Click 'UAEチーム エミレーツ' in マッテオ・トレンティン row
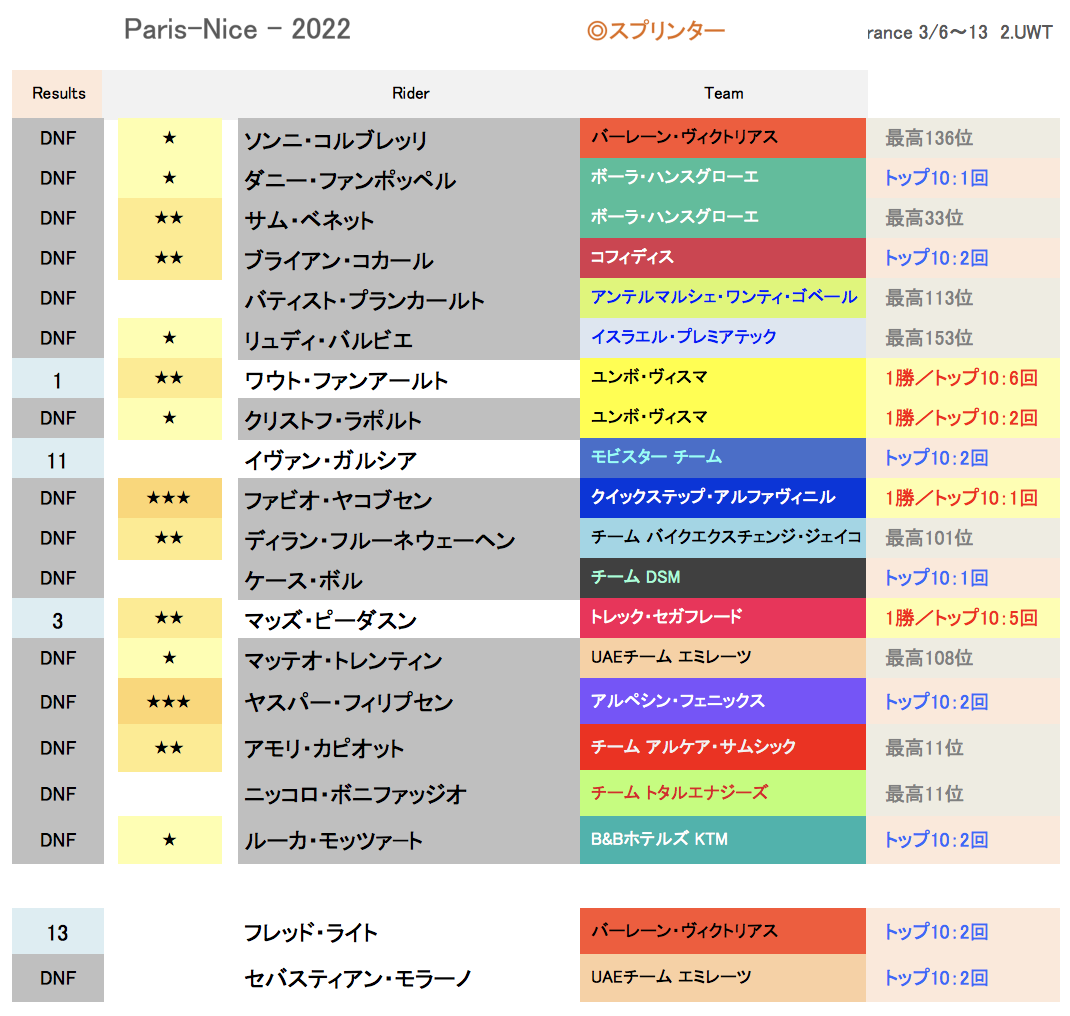1070x1016 pixels. [723, 658]
